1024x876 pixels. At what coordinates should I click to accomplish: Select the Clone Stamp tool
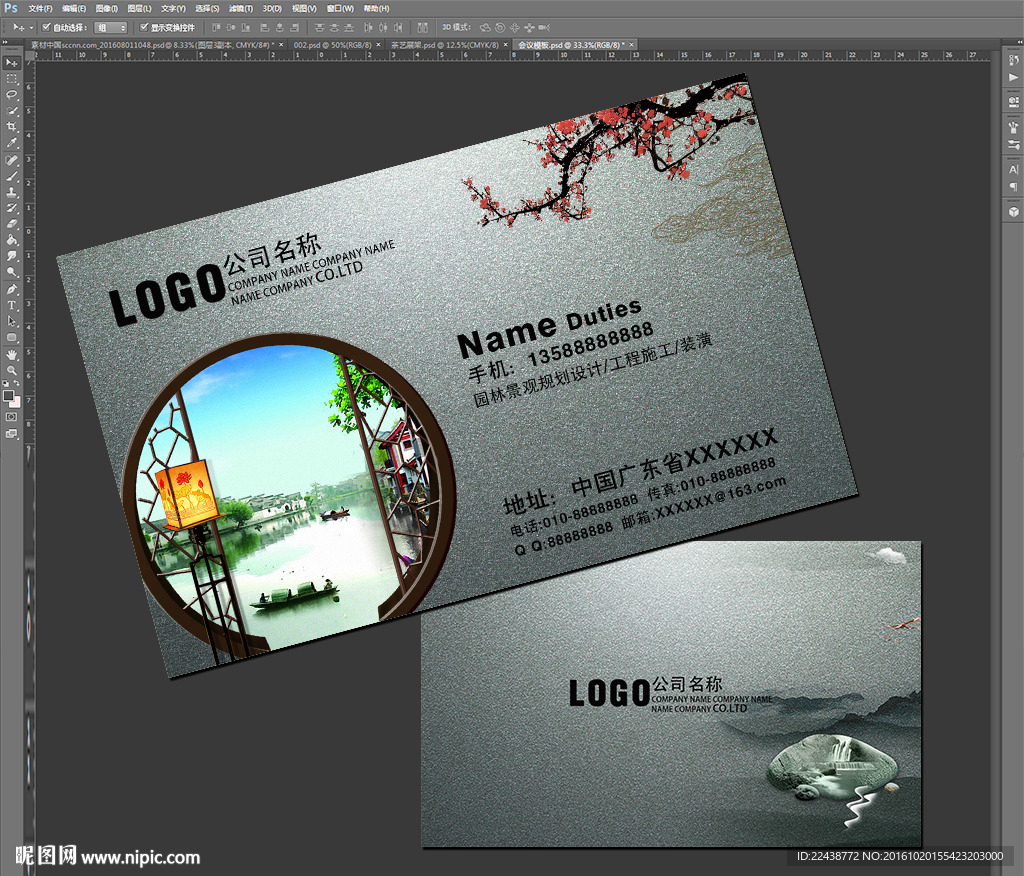tap(11, 192)
